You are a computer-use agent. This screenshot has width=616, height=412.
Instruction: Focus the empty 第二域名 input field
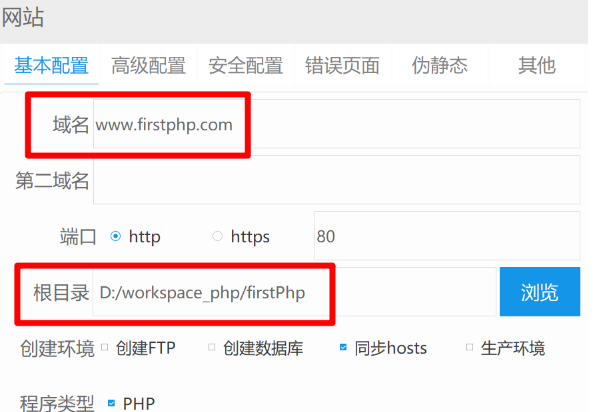(336, 180)
